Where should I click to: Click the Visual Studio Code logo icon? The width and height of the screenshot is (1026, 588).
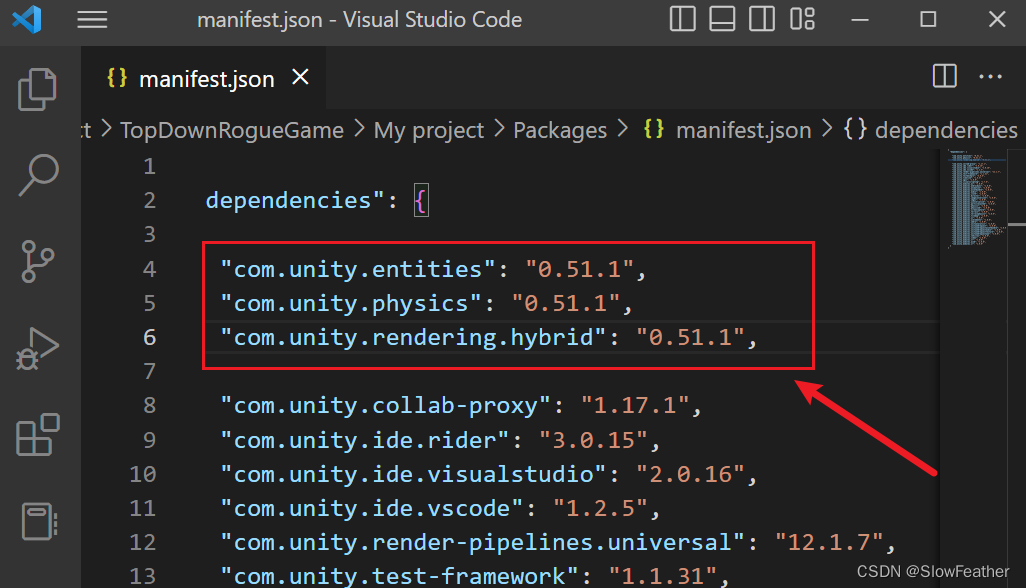pyautogui.click(x=27, y=19)
